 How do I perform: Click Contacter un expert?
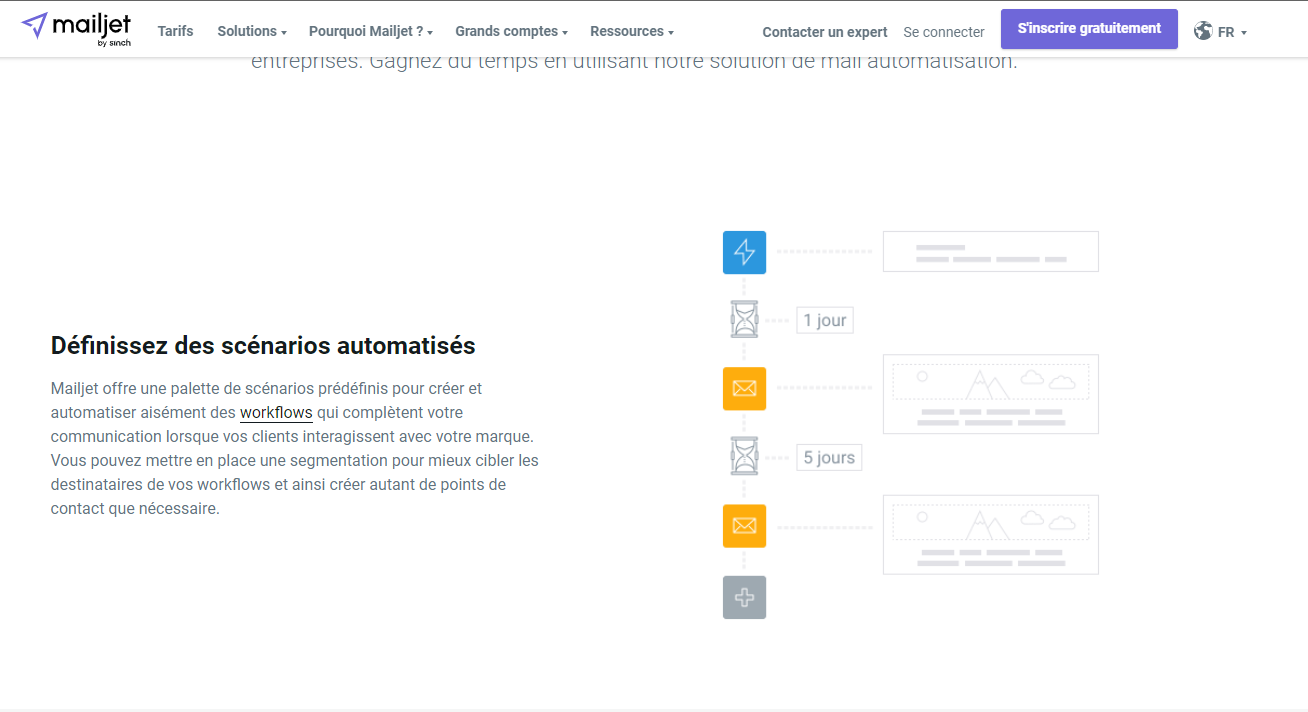pyautogui.click(x=824, y=32)
